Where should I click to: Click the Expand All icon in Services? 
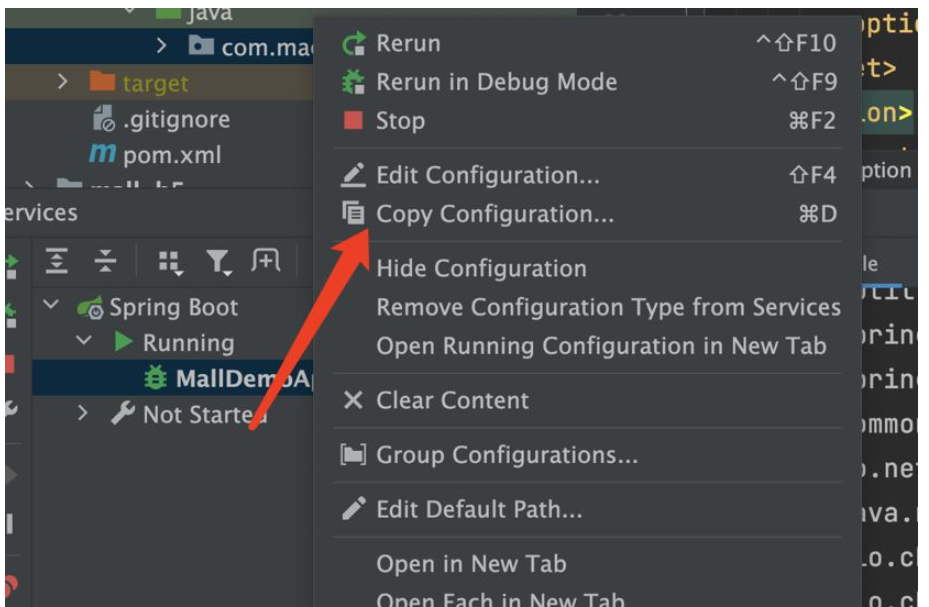coord(58,262)
